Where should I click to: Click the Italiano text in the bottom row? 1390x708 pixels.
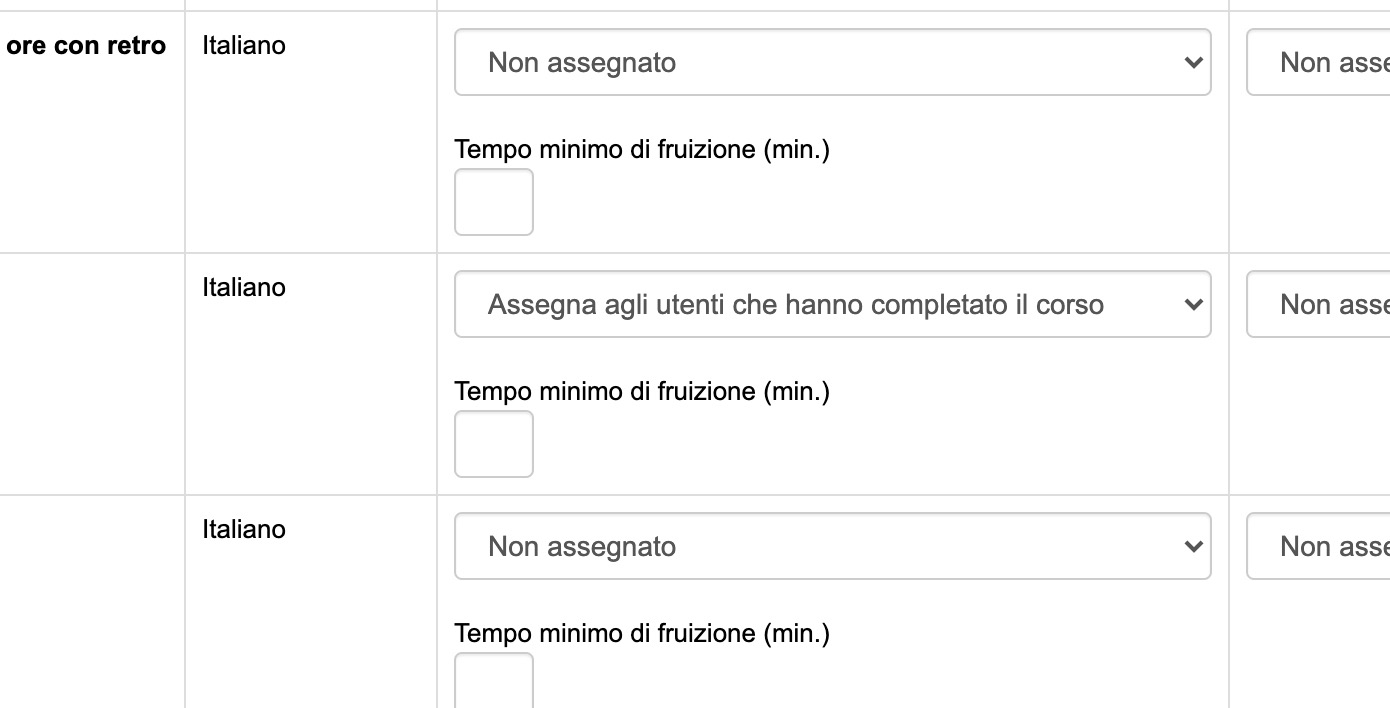[244, 529]
